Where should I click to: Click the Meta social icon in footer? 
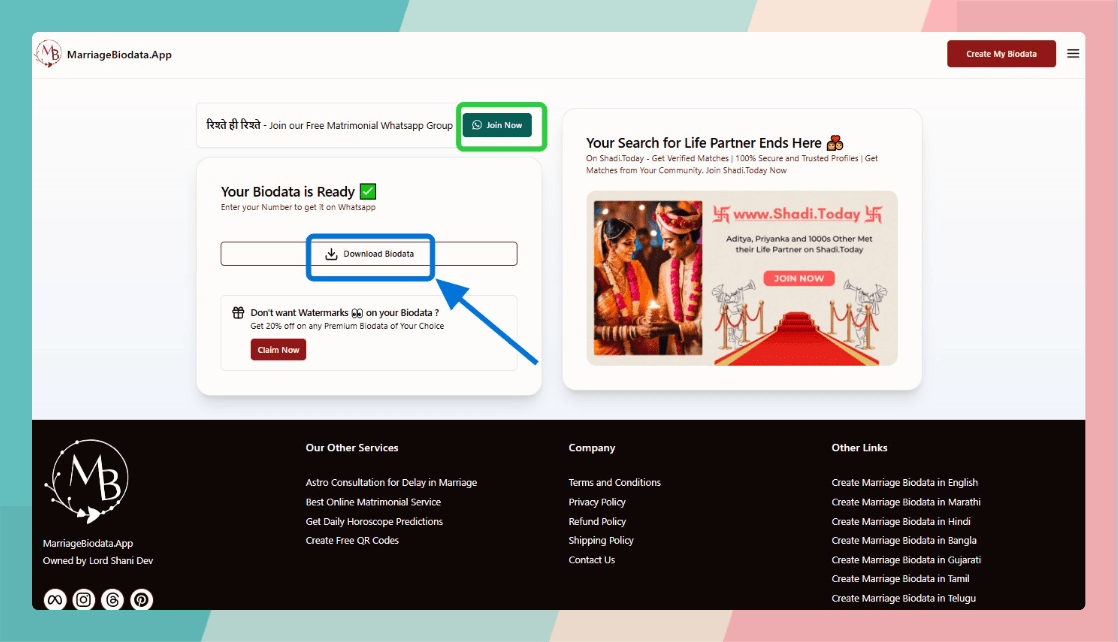point(55,599)
